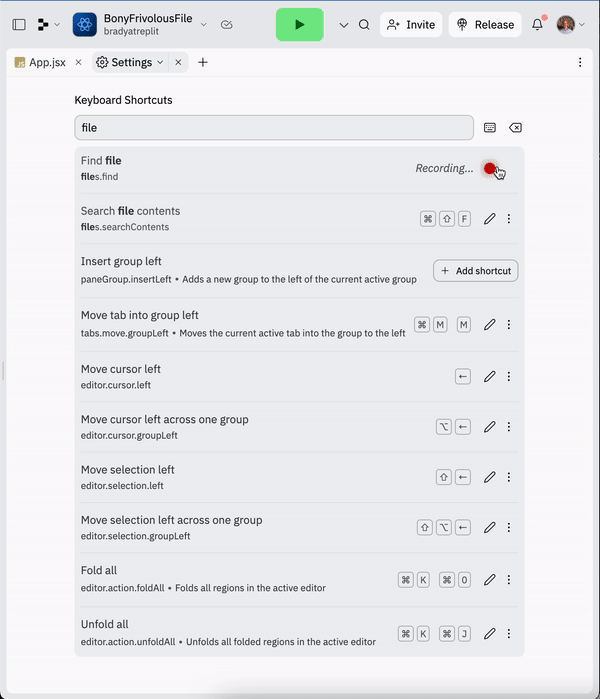The image size is (600, 699).
Task: Open the pane options three-dot menu
Action: click(x=580, y=62)
